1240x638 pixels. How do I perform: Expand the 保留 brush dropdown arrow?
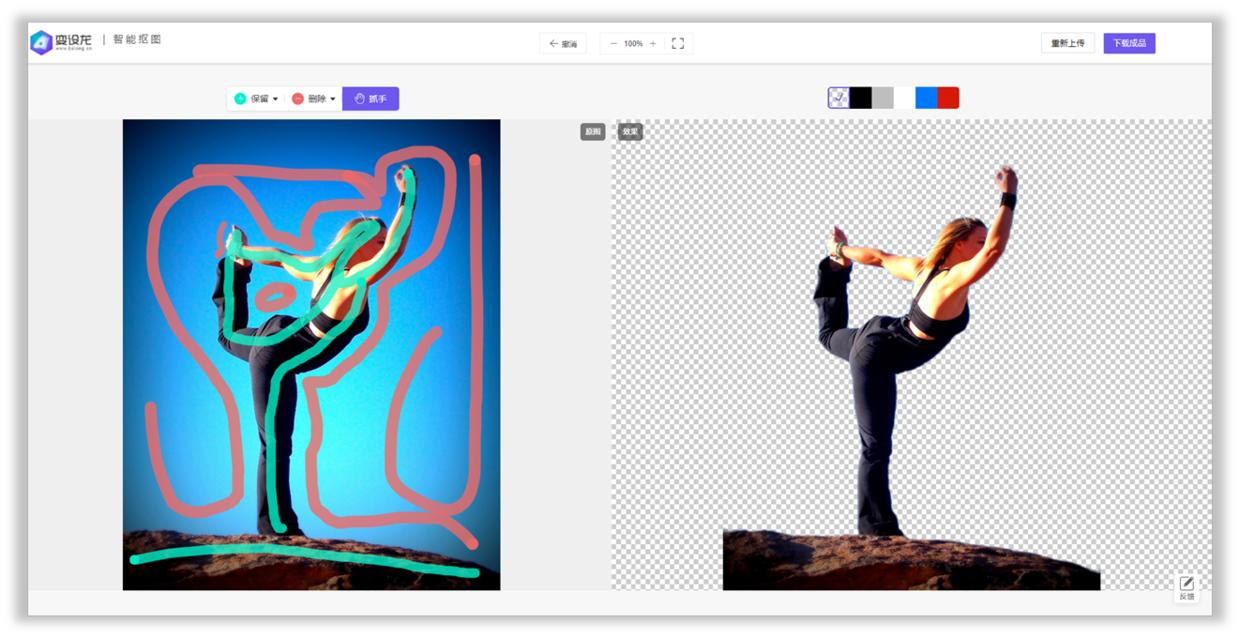point(276,99)
